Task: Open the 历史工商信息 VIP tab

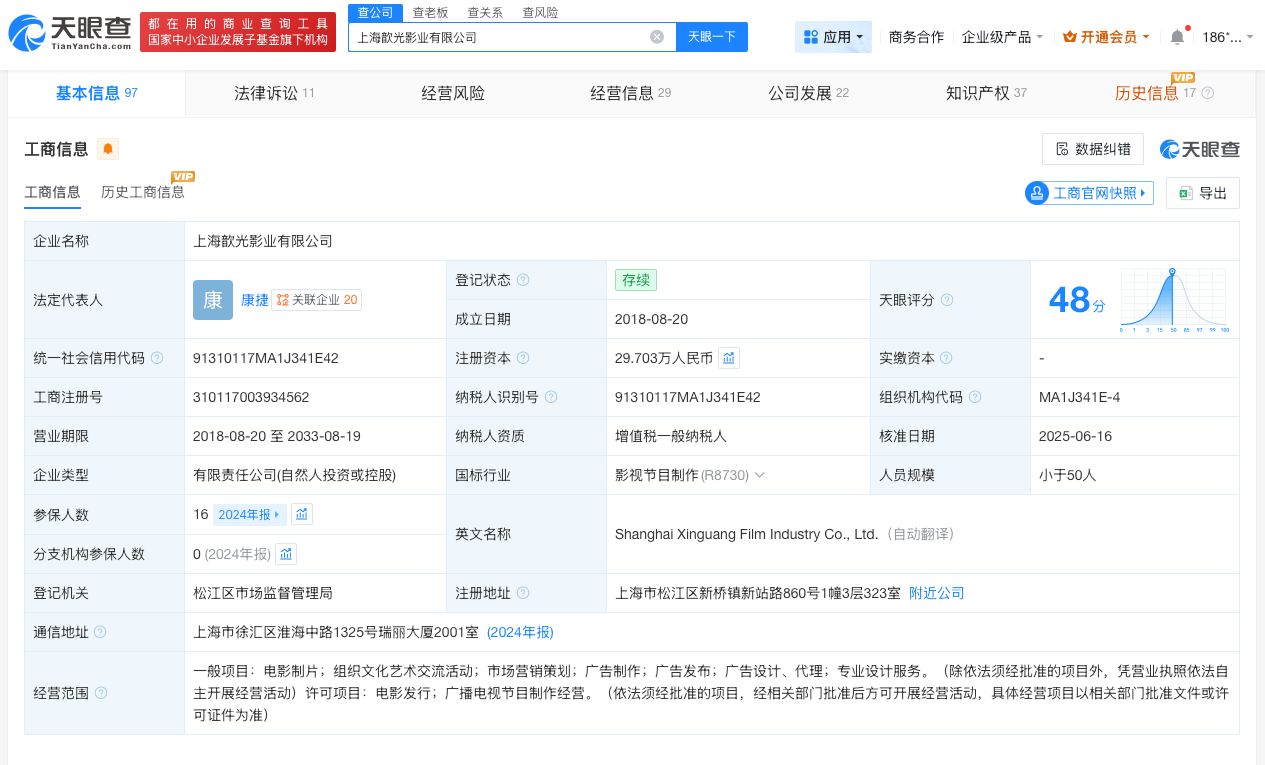Action: pyautogui.click(x=142, y=192)
